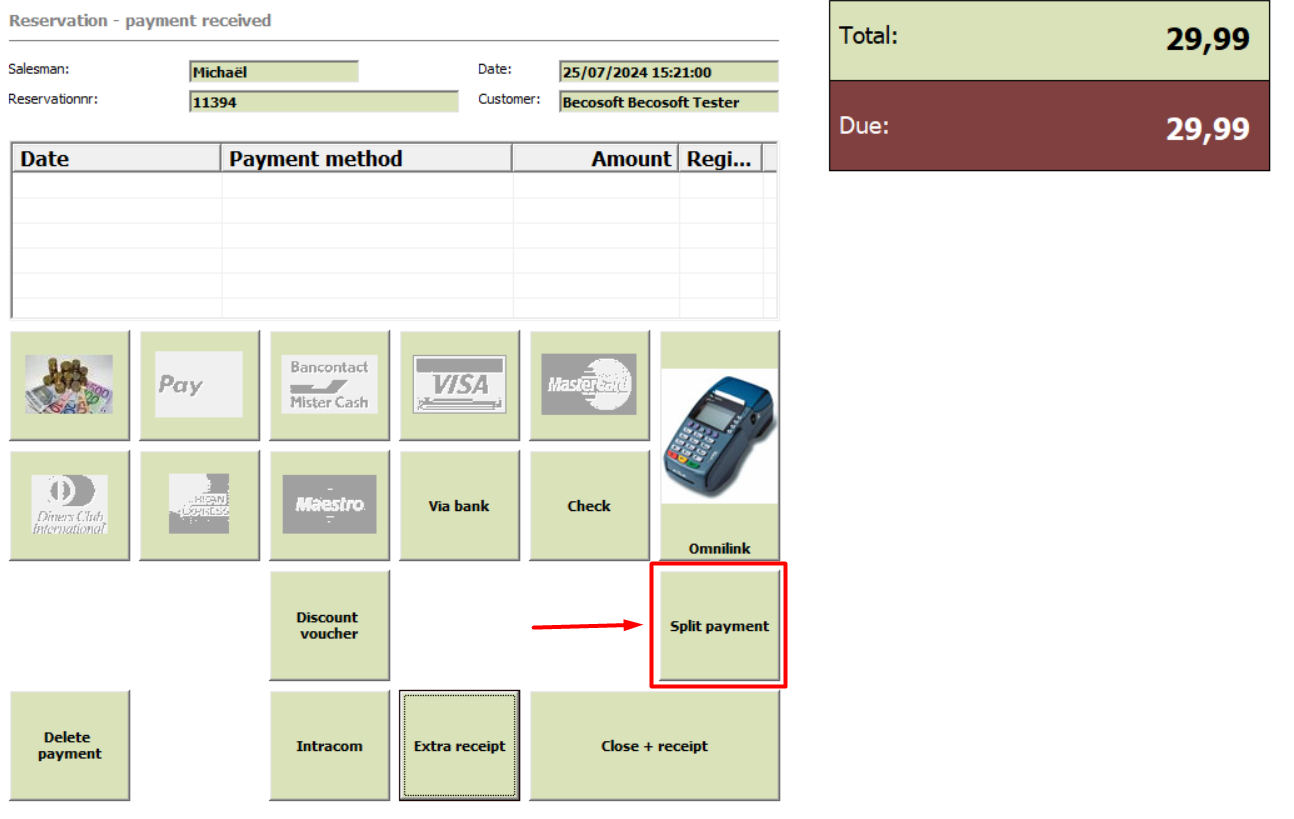Open Split payment
This screenshot has height=819, width=1294.
720,625
